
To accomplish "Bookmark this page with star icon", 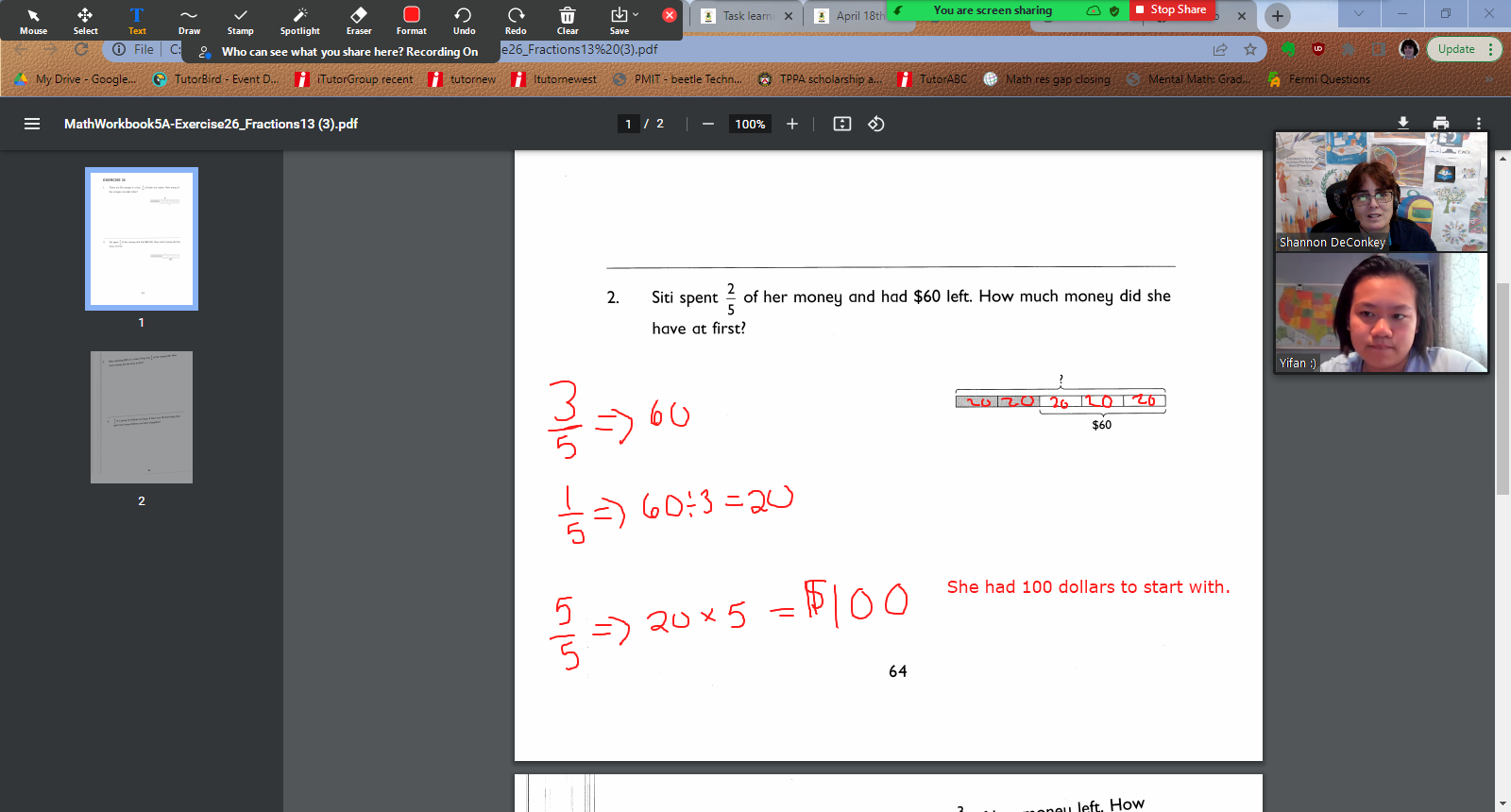I will tap(1250, 49).
